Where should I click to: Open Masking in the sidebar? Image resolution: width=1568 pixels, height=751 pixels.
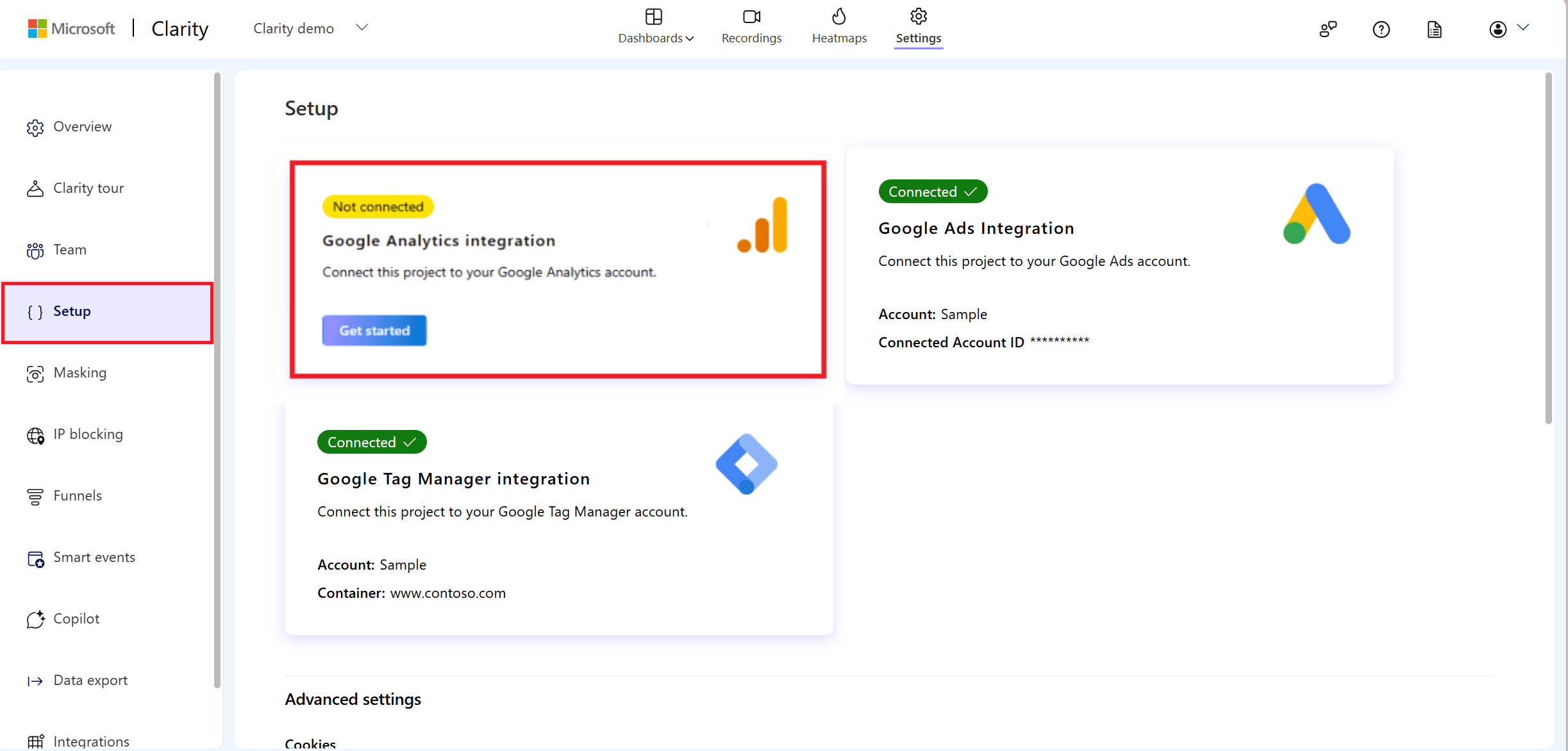(79, 373)
